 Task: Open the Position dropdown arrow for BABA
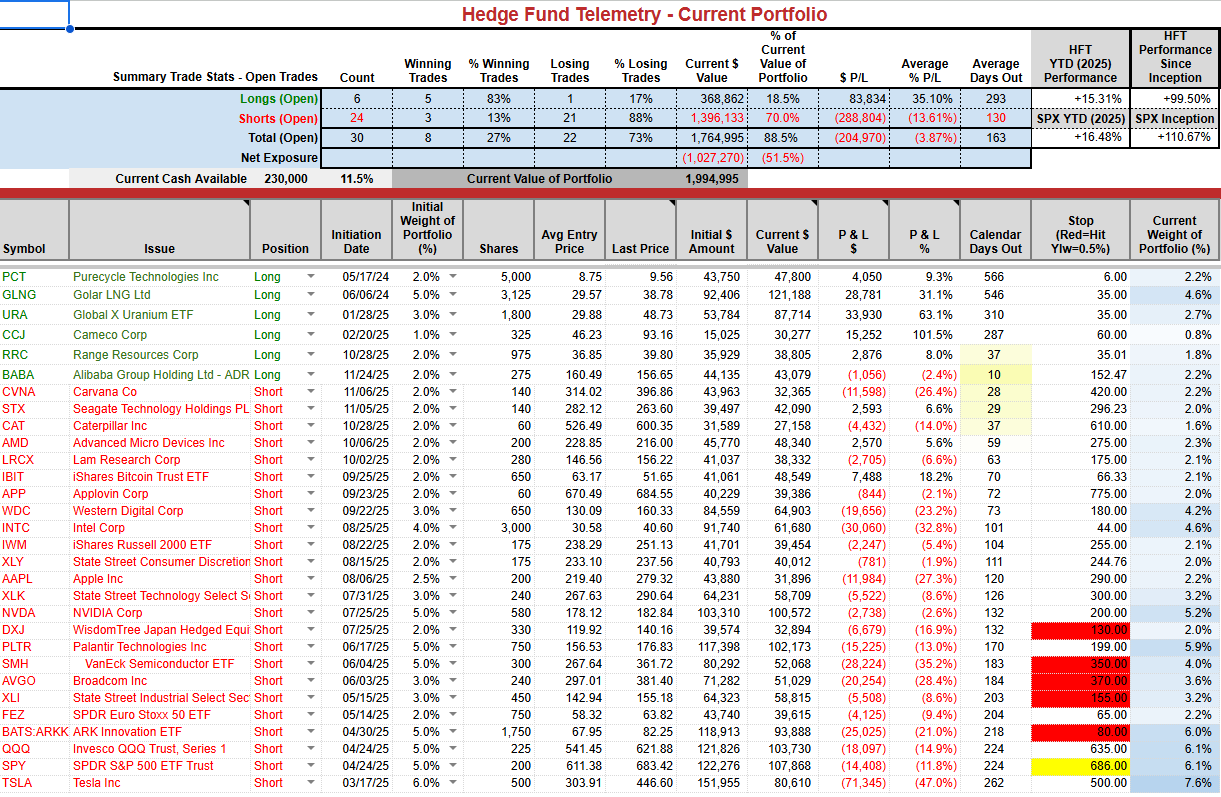tap(310, 375)
